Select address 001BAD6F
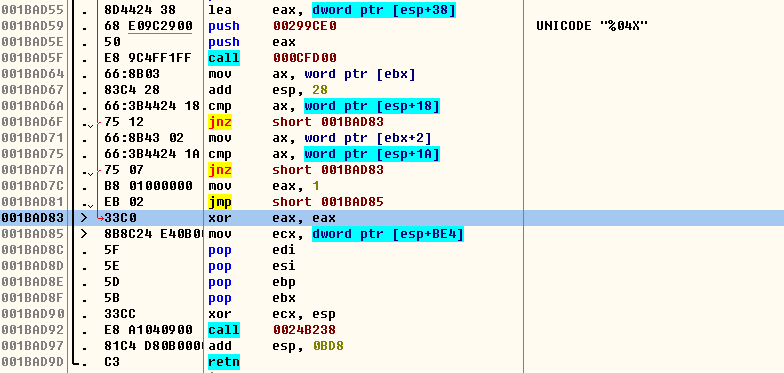784x373 pixels. (32, 122)
